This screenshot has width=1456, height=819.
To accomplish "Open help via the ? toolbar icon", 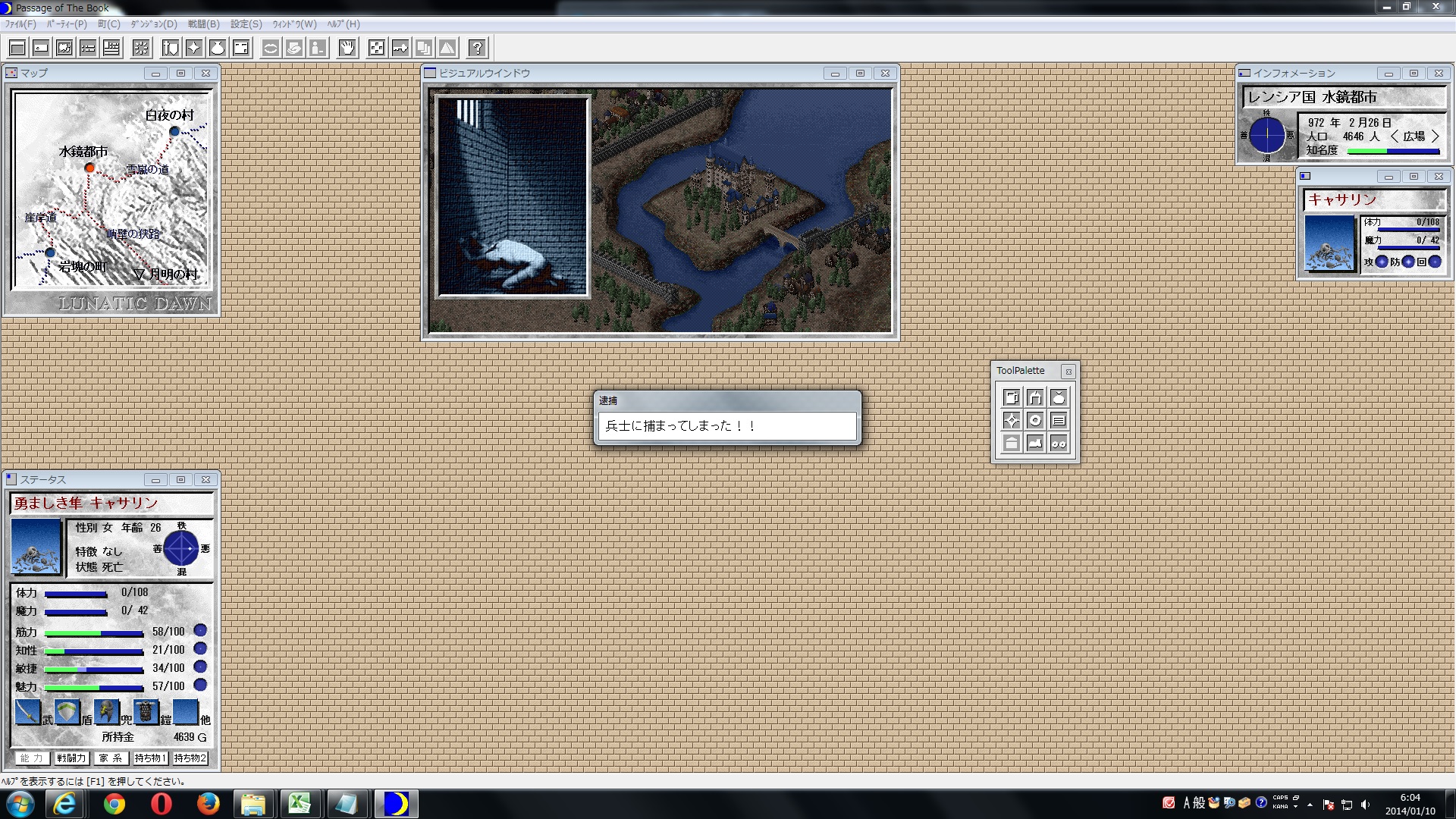I will (476, 47).
